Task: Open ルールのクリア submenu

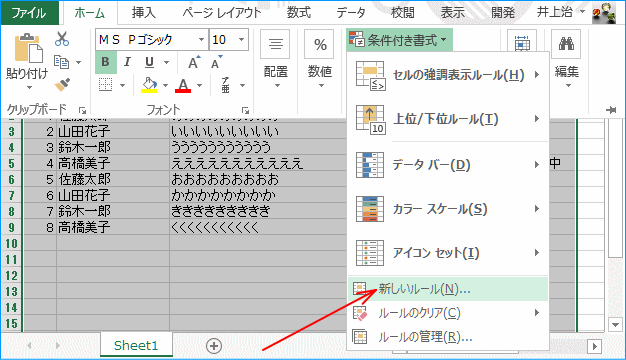Action: pyautogui.click(x=448, y=313)
